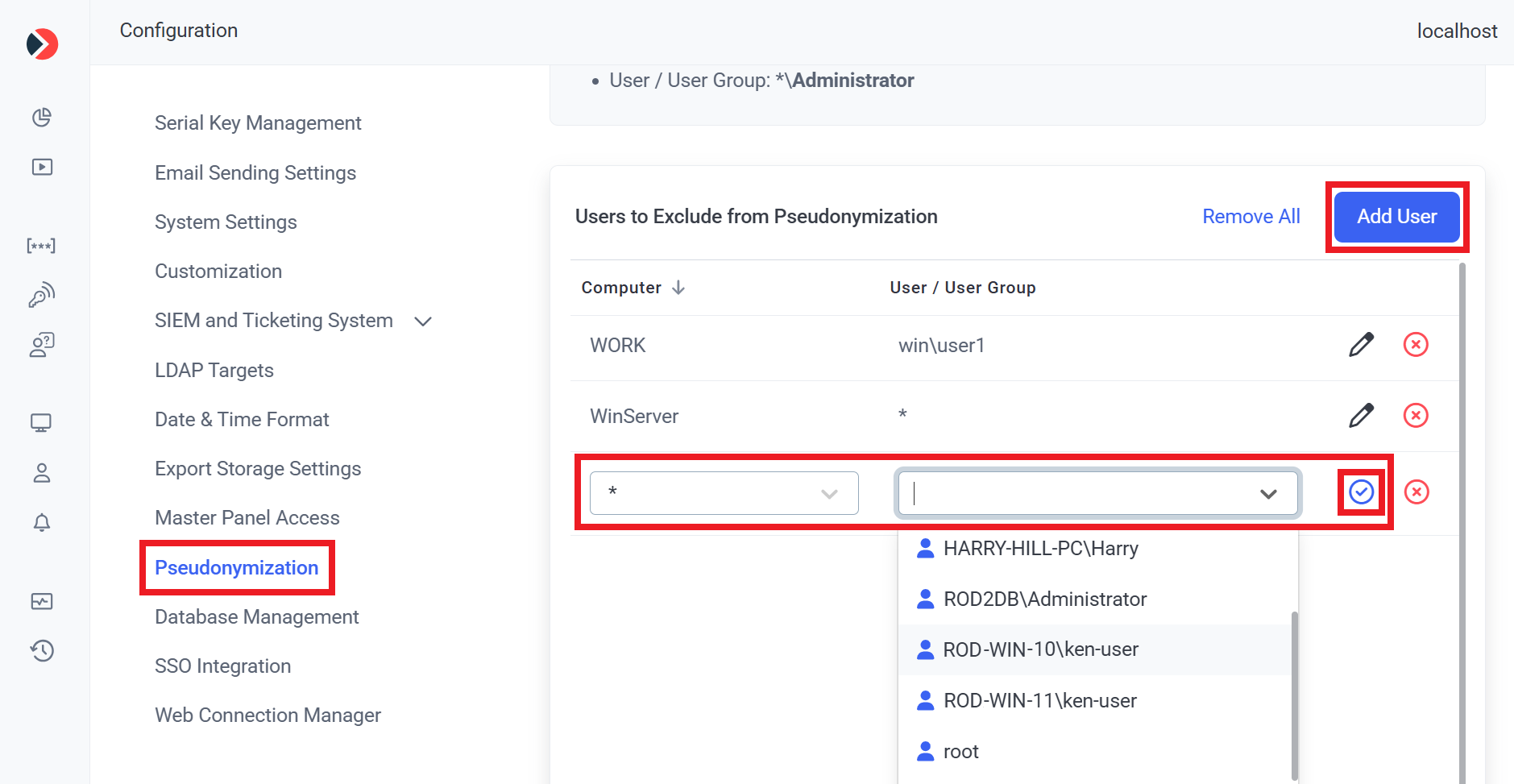
Task: Click the edit pencil for WORK row
Action: pos(1361,345)
